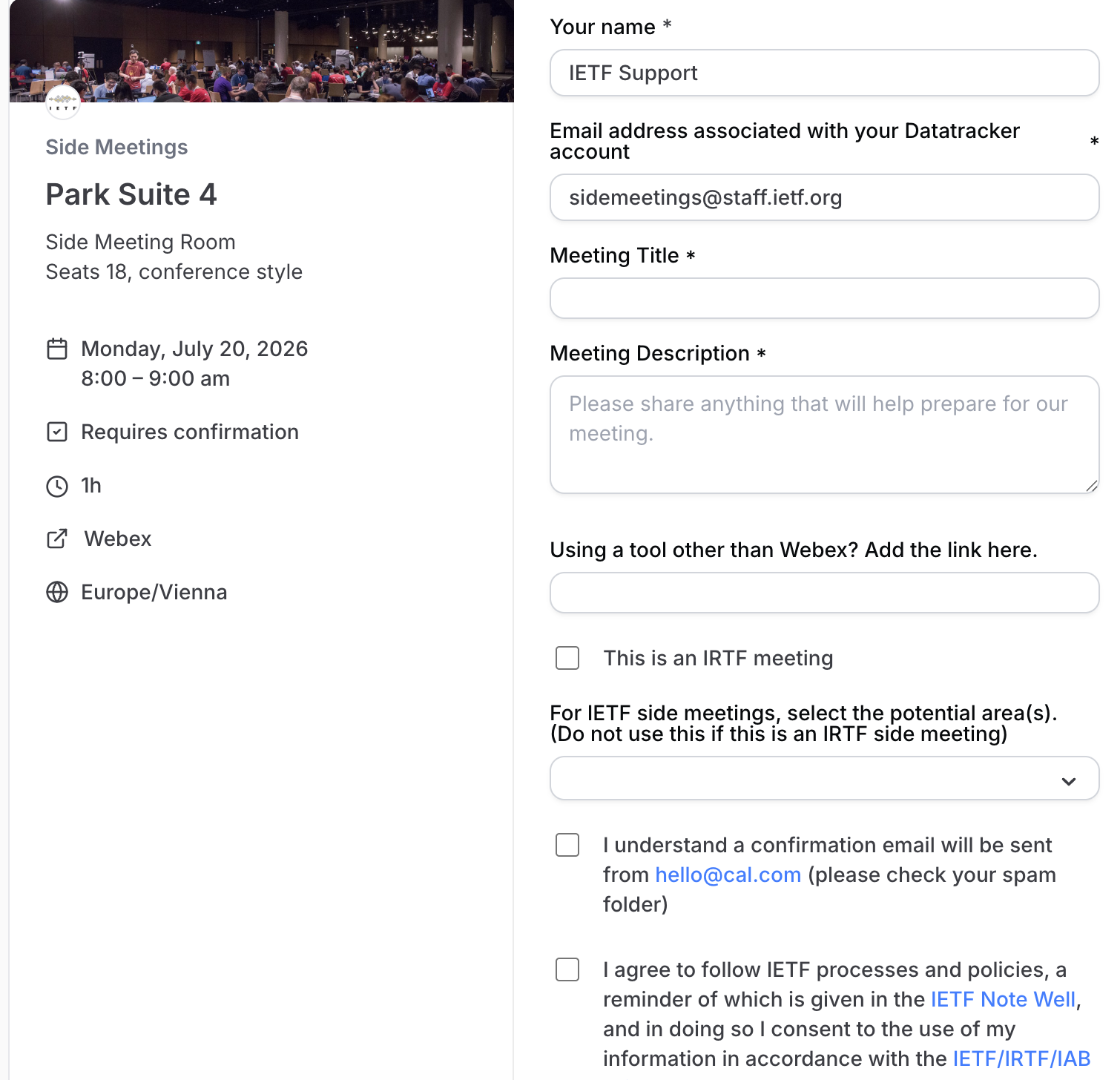
Task: Tick the confirmation email acknowledgement checkbox
Action: point(567,845)
